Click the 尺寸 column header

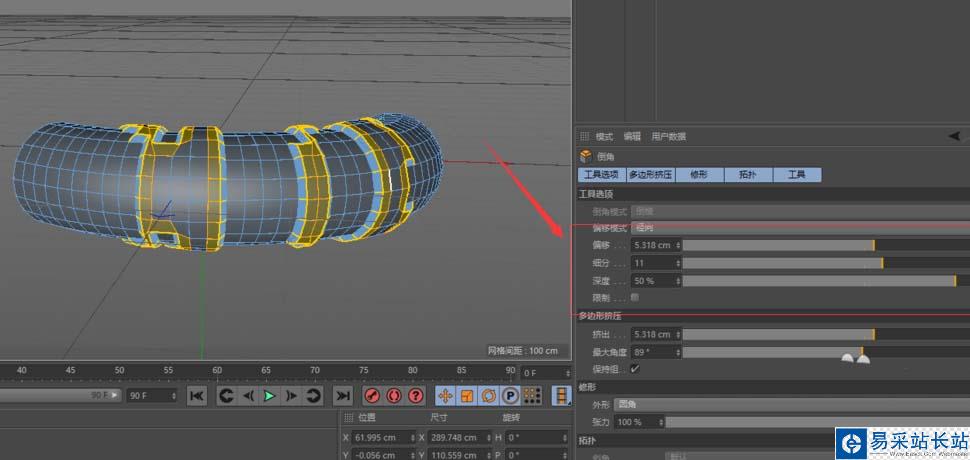(x=438, y=418)
